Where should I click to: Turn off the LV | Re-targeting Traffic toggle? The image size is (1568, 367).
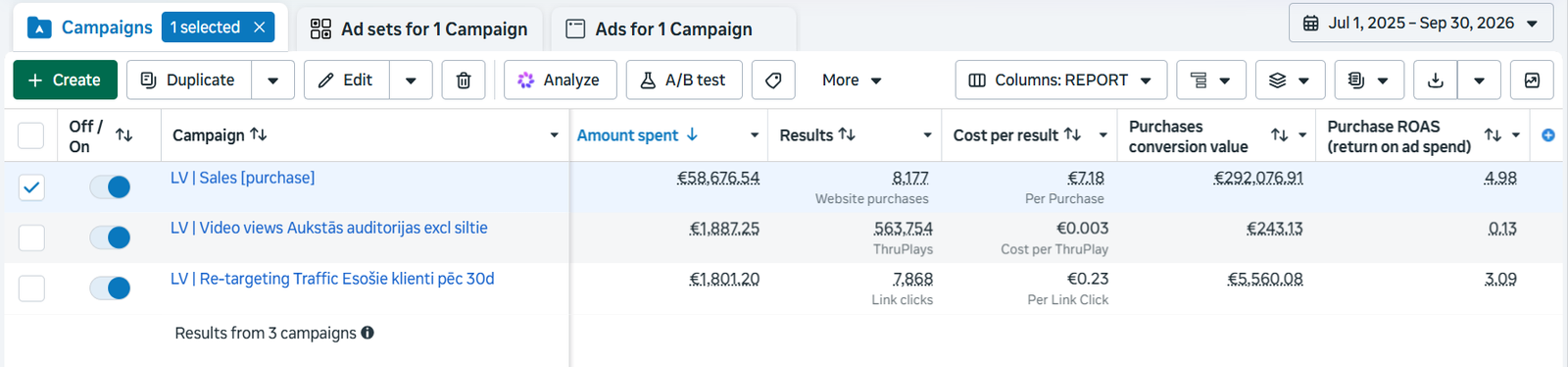[110, 288]
